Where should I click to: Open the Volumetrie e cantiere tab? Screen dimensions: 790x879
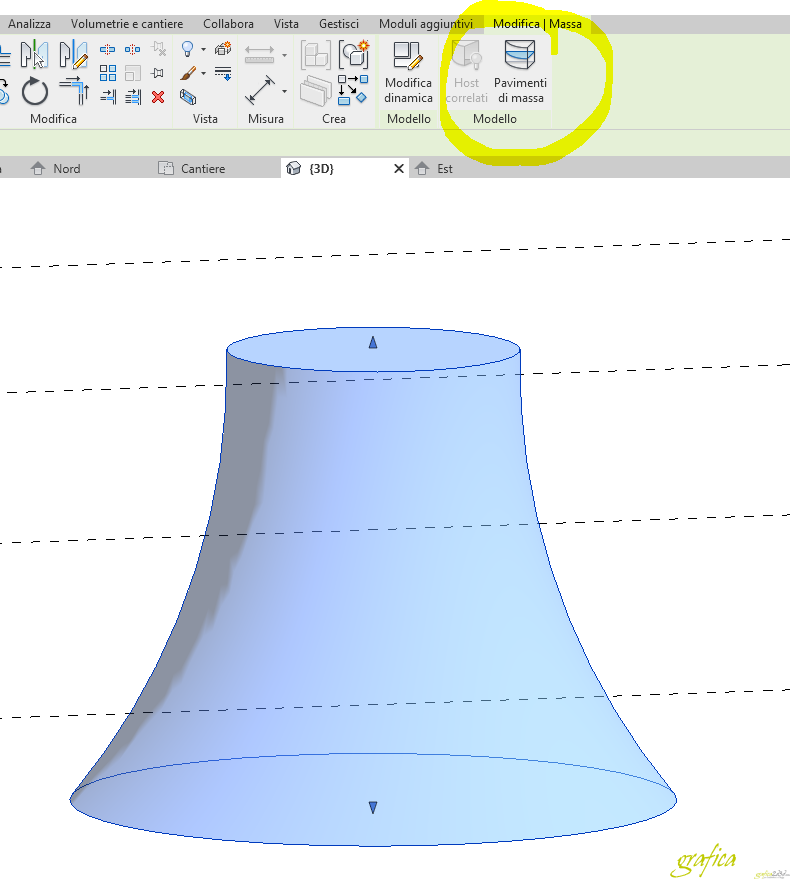[x=127, y=24]
